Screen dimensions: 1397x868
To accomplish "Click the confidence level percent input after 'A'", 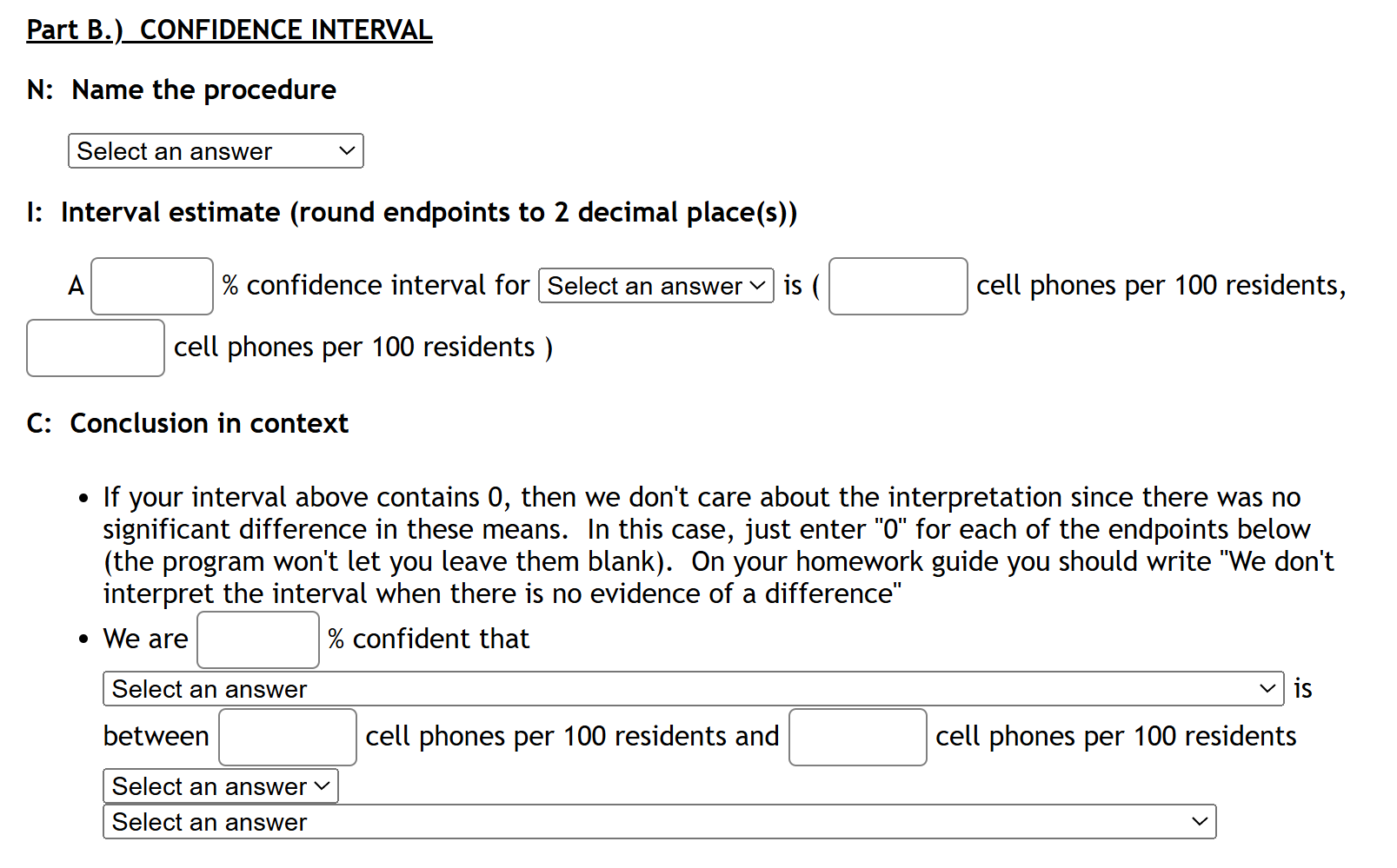I will pos(152,286).
